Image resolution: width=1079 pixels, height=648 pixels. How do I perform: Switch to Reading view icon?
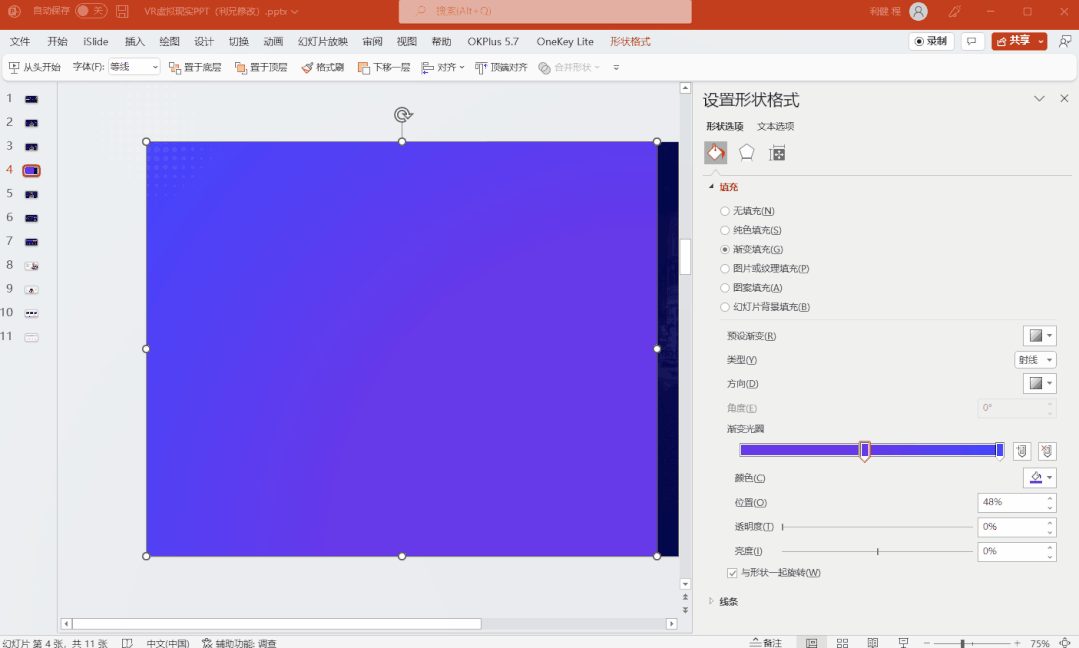[873, 642]
